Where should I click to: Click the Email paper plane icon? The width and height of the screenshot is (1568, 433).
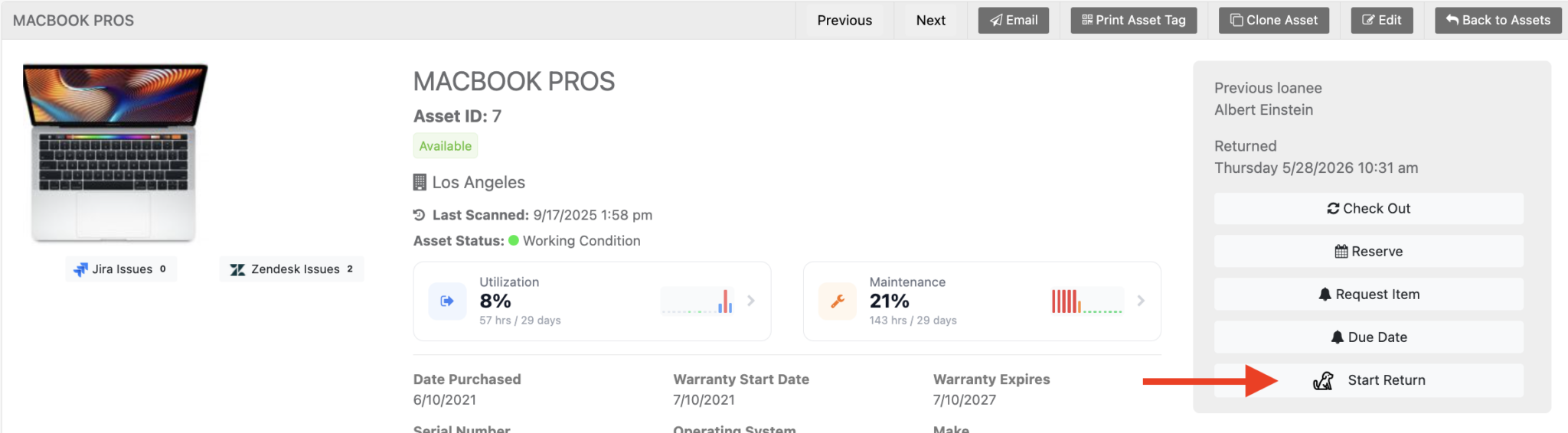[x=996, y=21]
